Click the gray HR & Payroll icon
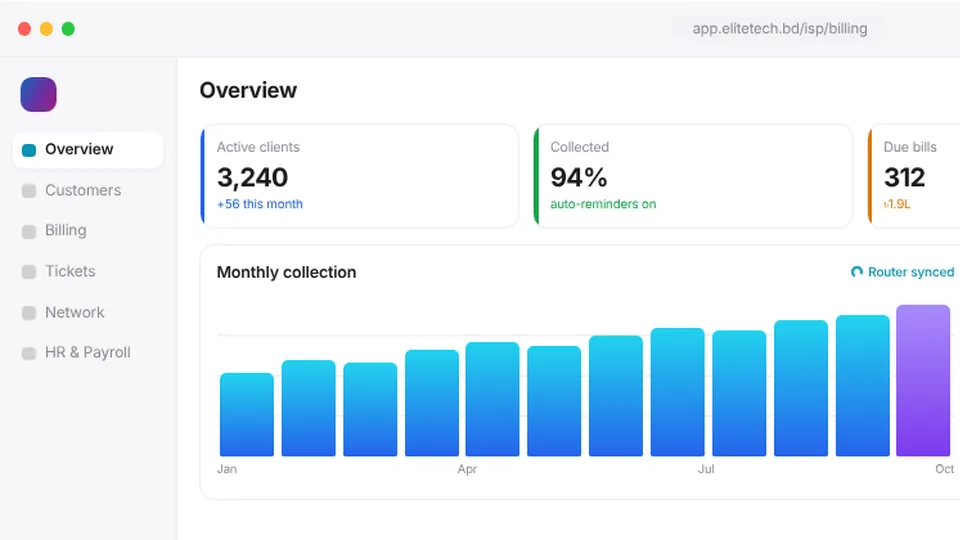The width and height of the screenshot is (960, 540). 29,353
